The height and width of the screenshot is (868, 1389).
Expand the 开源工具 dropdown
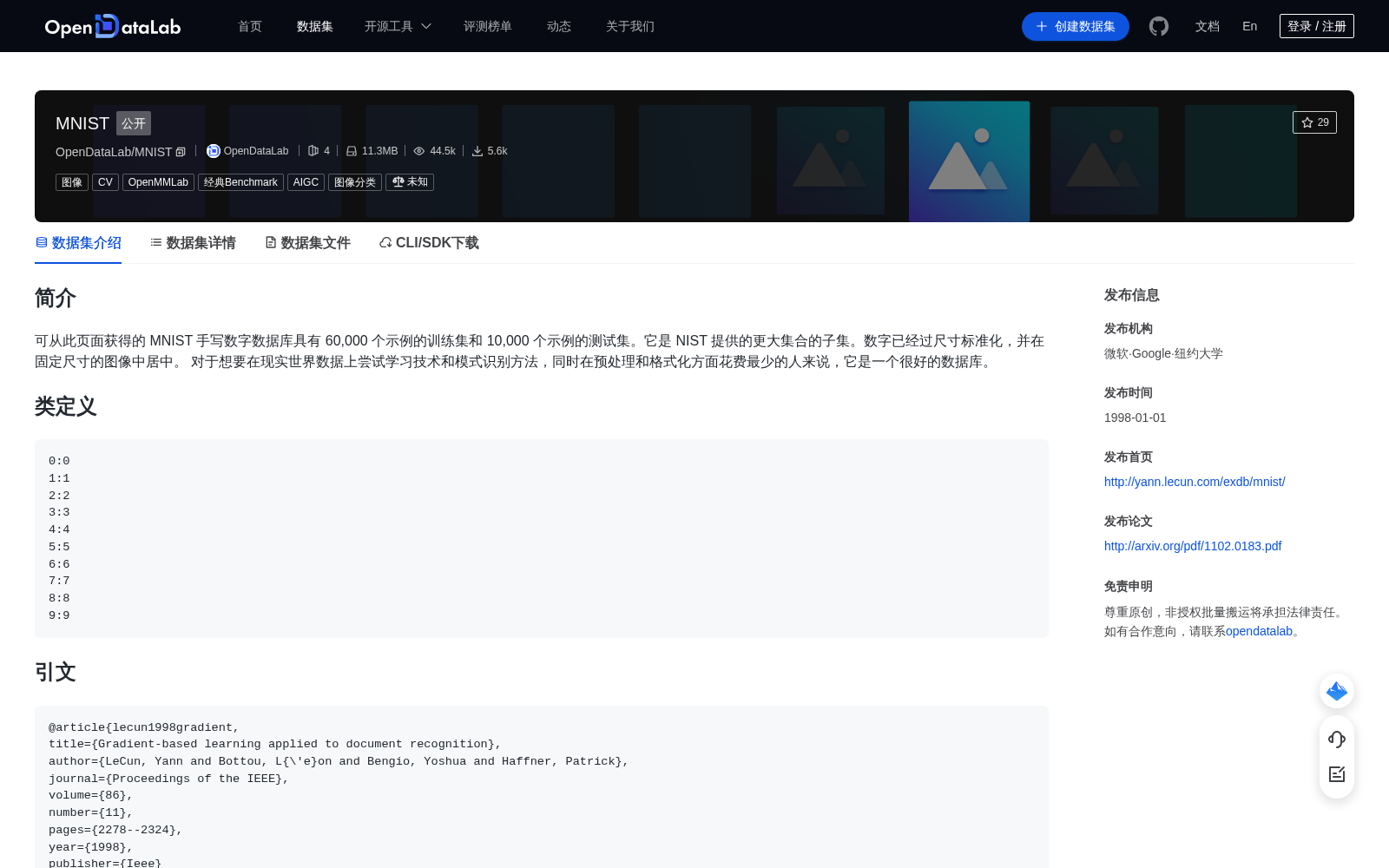(x=398, y=26)
